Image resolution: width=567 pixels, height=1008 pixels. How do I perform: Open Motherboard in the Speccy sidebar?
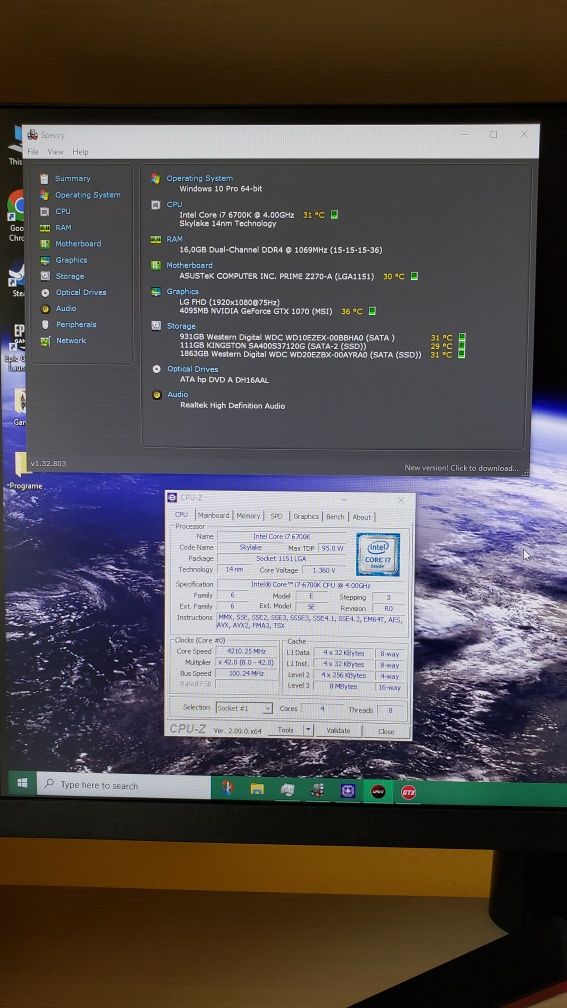pyautogui.click(x=78, y=244)
